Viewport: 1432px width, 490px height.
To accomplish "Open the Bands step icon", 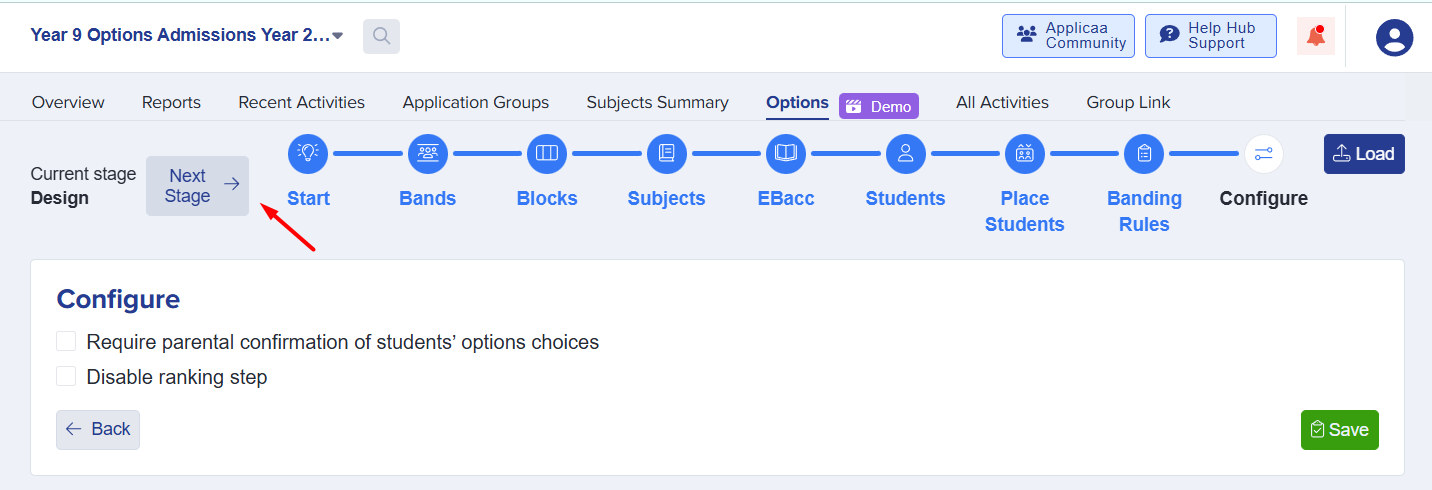I will (x=428, y=153).
